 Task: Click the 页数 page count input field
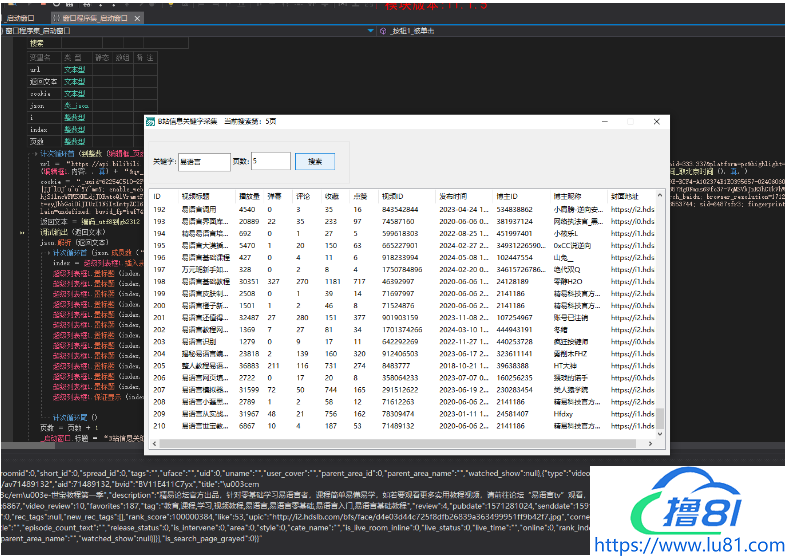270,161
